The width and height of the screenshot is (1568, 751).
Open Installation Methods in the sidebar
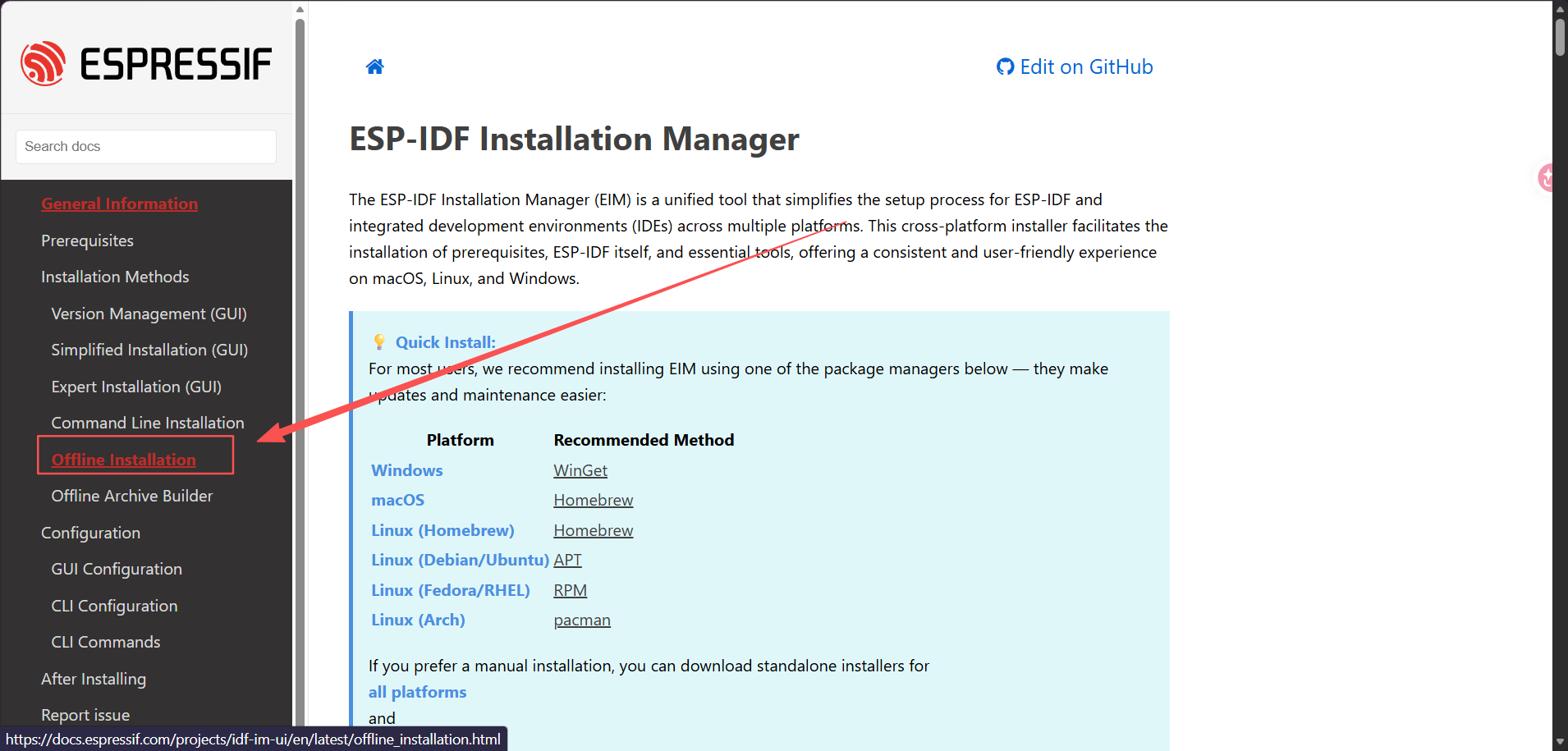click(115, 277)
